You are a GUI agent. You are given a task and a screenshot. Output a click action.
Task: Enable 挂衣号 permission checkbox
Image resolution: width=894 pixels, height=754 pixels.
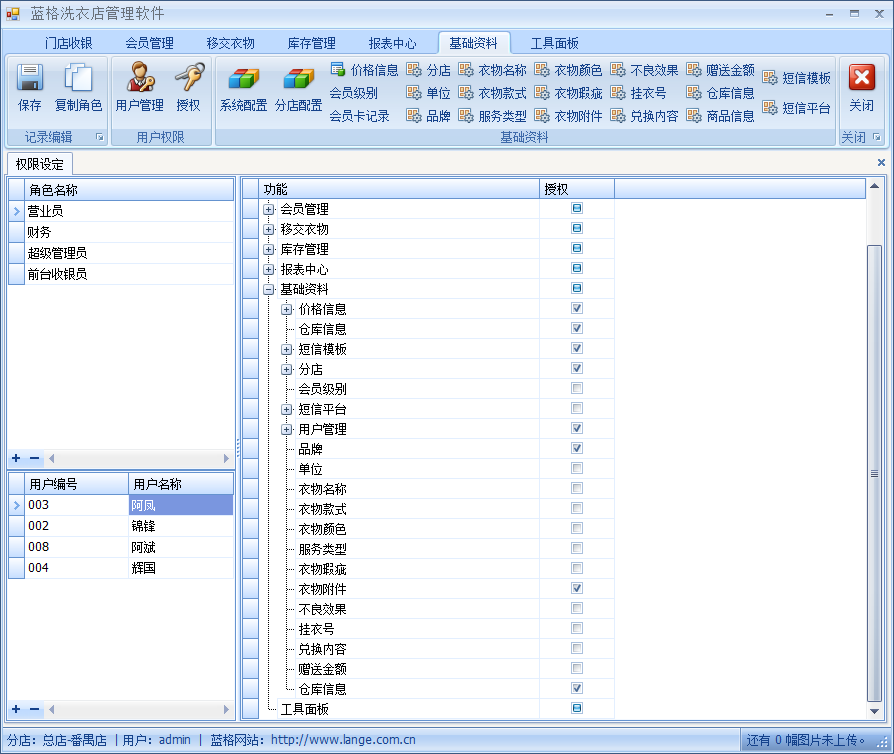(x=577, y=628)
